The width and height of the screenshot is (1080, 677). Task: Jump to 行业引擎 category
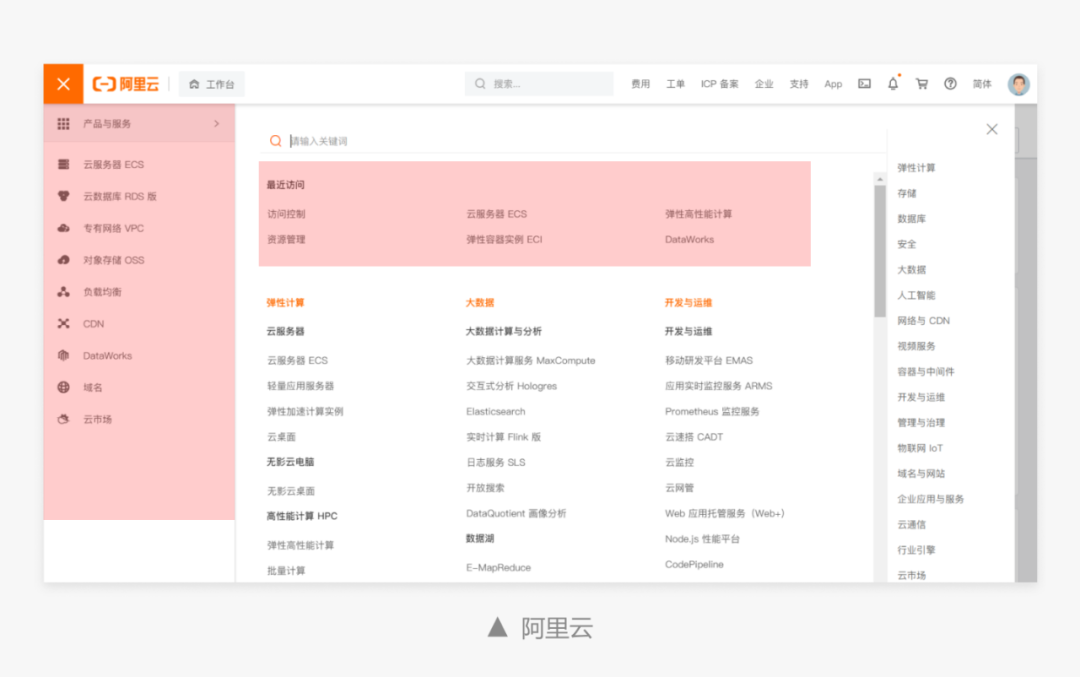916,550
